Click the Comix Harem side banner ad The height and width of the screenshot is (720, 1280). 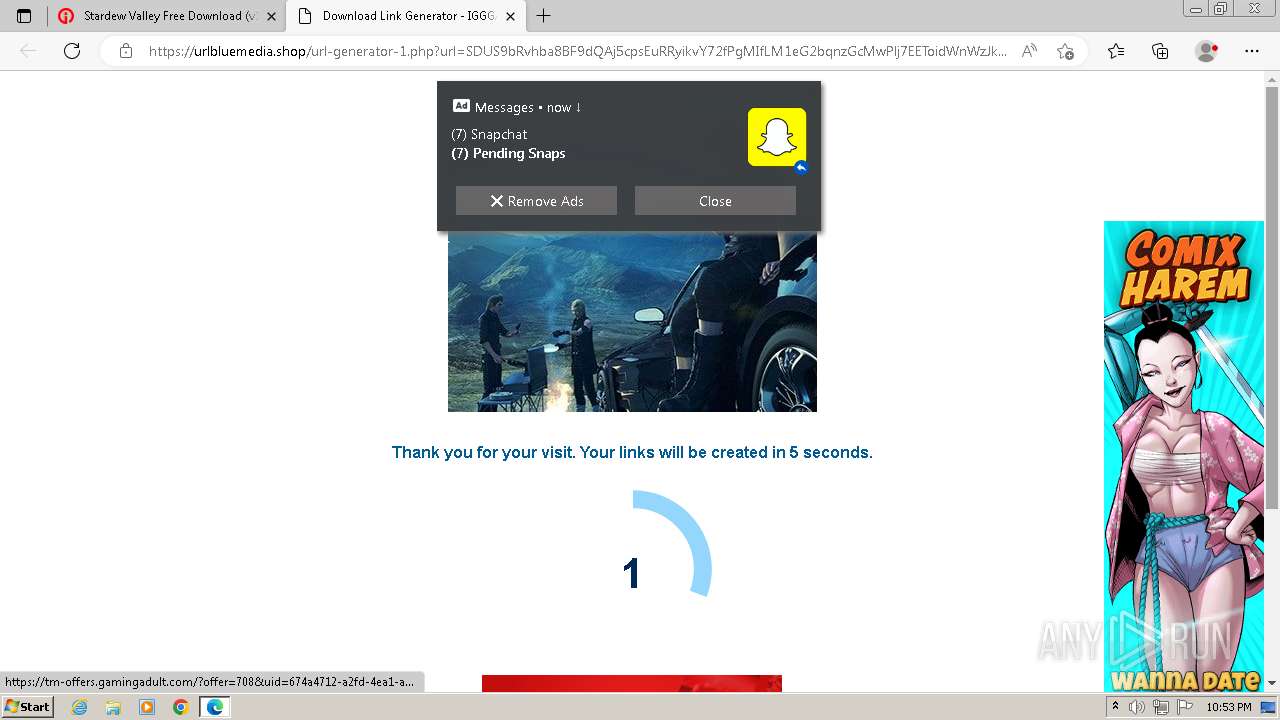1184,457
